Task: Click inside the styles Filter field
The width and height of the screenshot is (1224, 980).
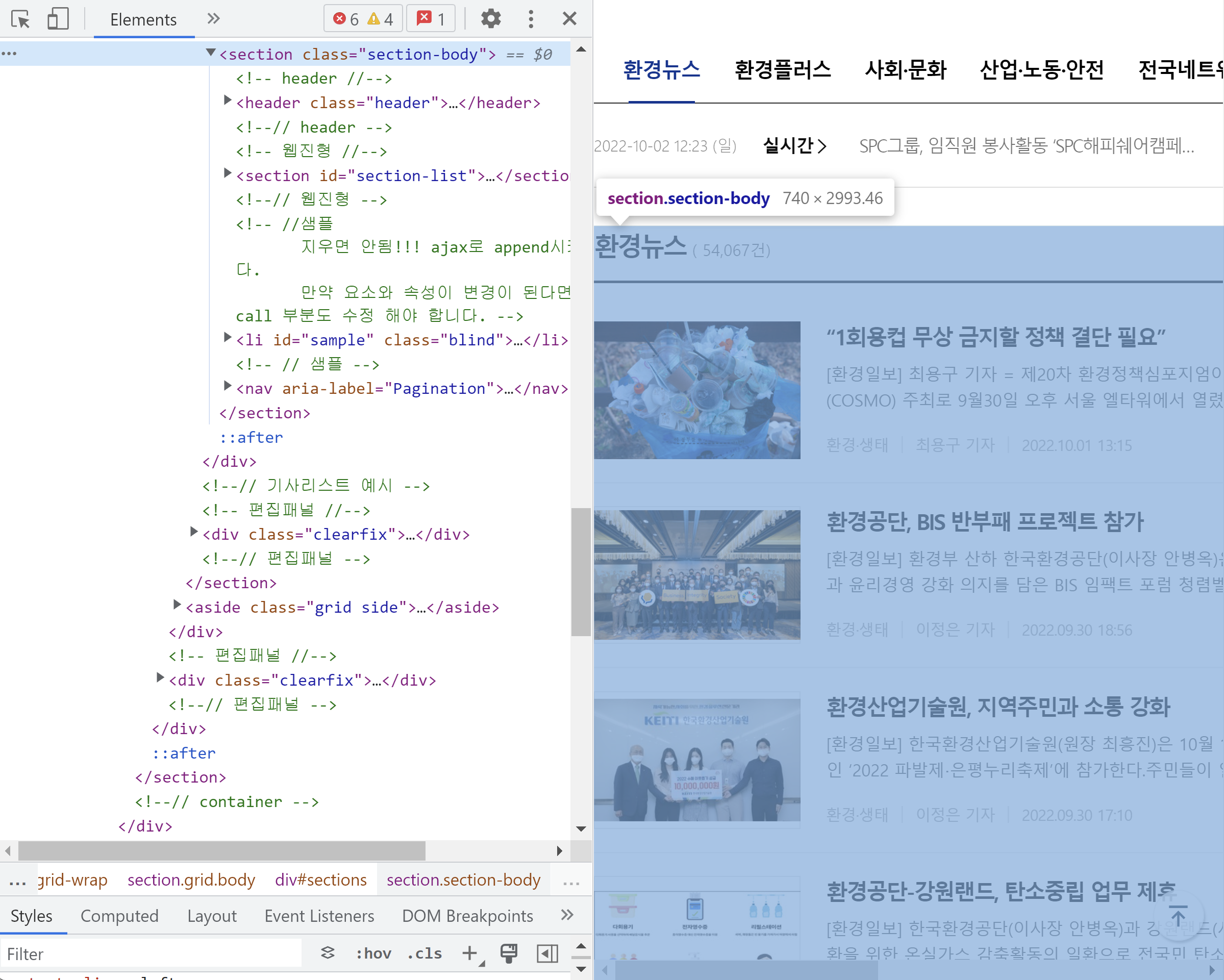Action: click(x=151, y=954)
